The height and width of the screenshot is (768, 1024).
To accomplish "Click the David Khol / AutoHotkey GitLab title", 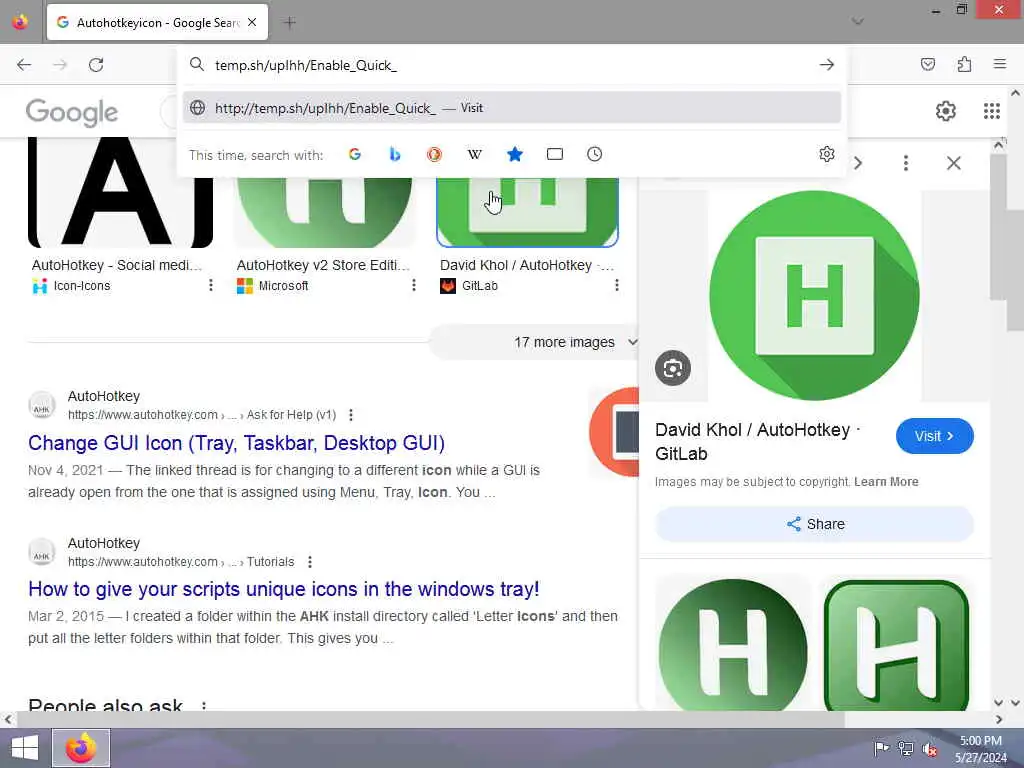I will click(x=756, y=441).
